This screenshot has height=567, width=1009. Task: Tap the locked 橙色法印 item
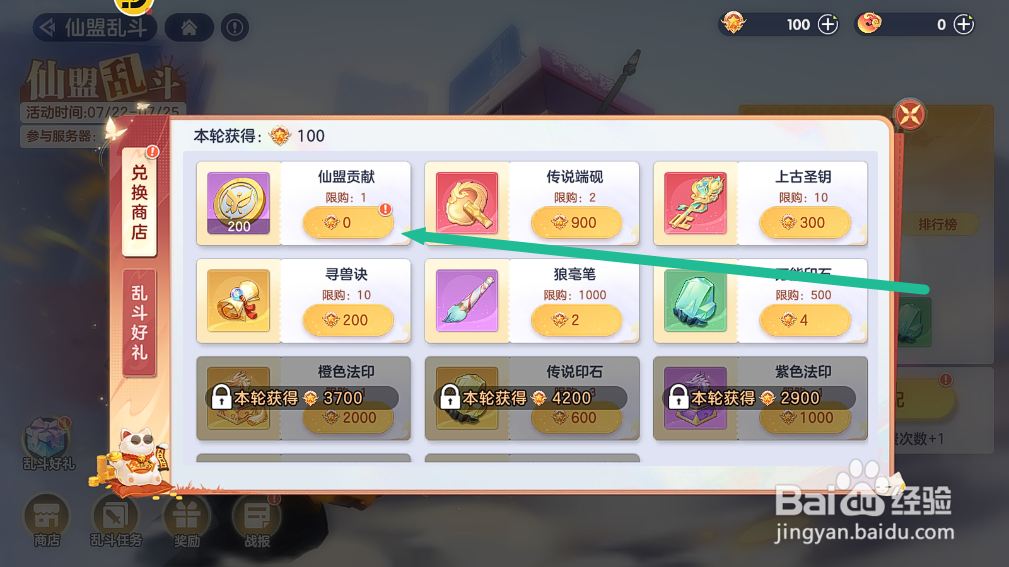tap(303, 398)
